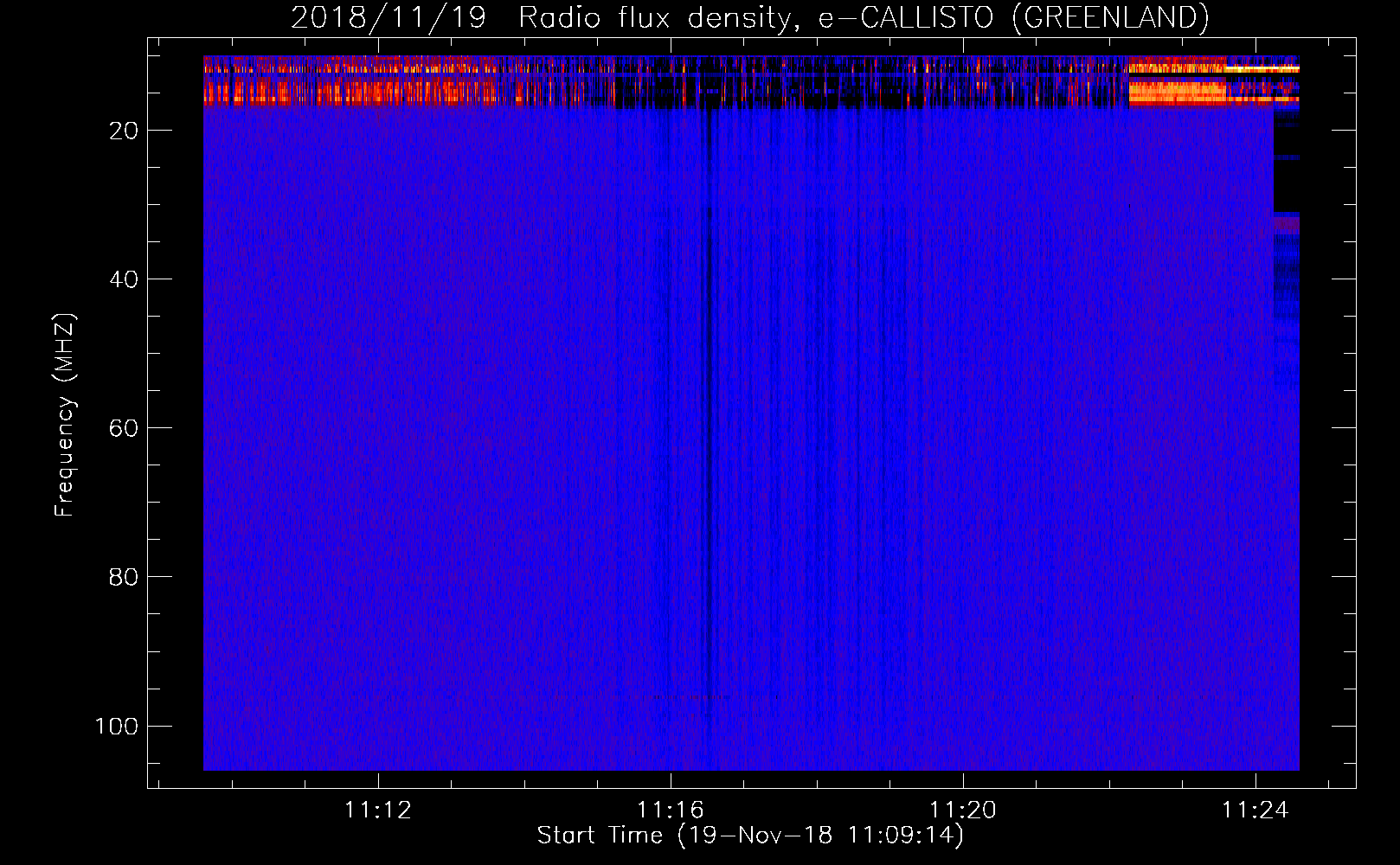Click the '40' frequency tick label
This screenshot has width=1400, height=865.
(x=124, y=279)
